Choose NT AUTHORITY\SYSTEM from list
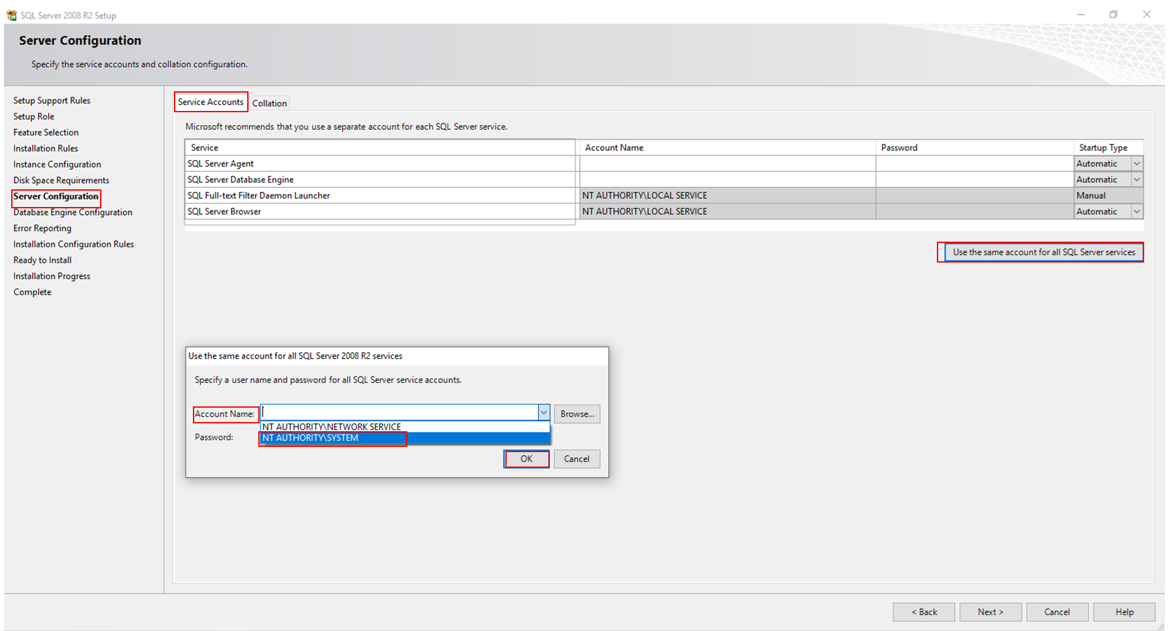Viewport: 1169px width, 631px height. coord(405,438)
